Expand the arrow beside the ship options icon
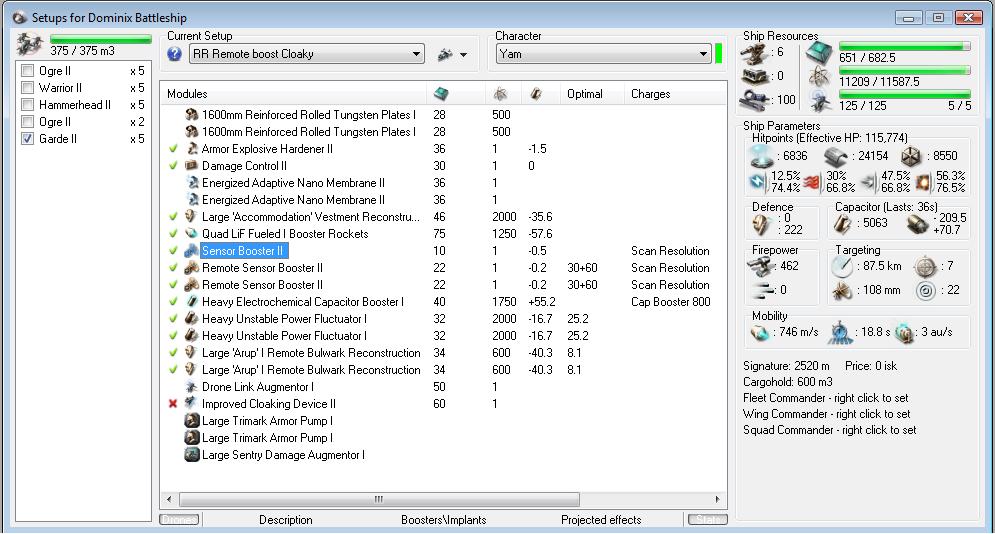This screenshot has height=534, width=995. pos(464,55)
